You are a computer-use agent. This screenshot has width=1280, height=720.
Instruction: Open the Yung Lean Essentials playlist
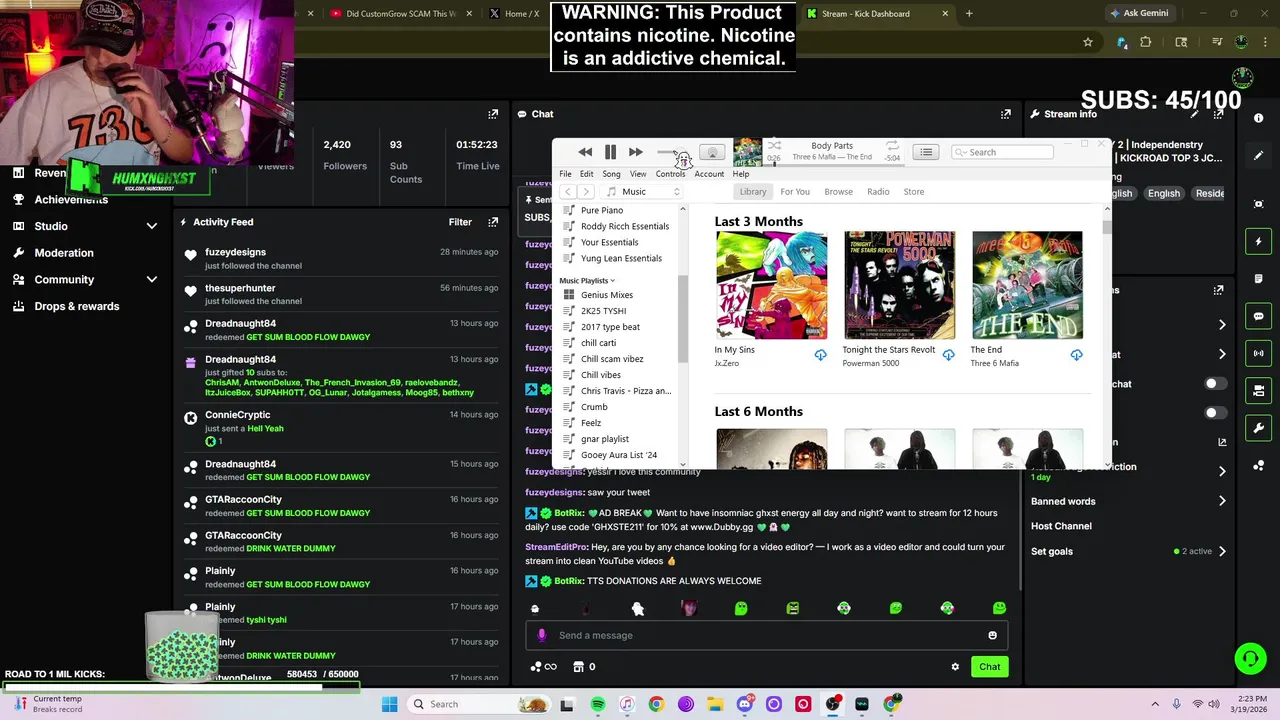620,259
